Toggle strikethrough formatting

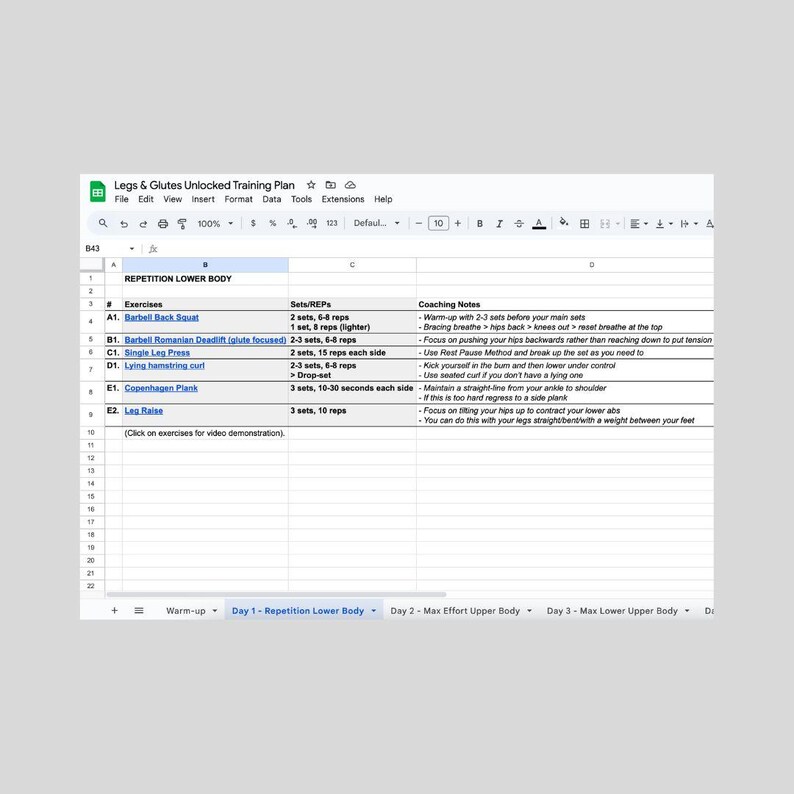[x=519, y=224]
